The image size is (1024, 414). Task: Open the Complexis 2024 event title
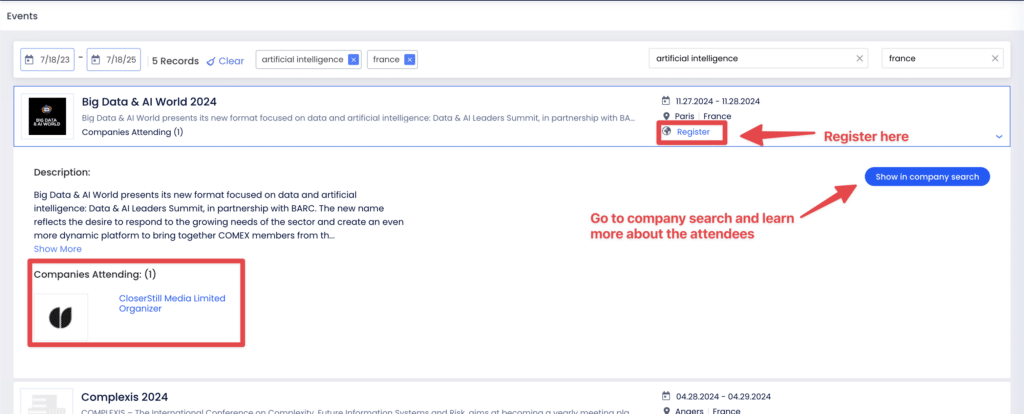(x=125, y=397)
